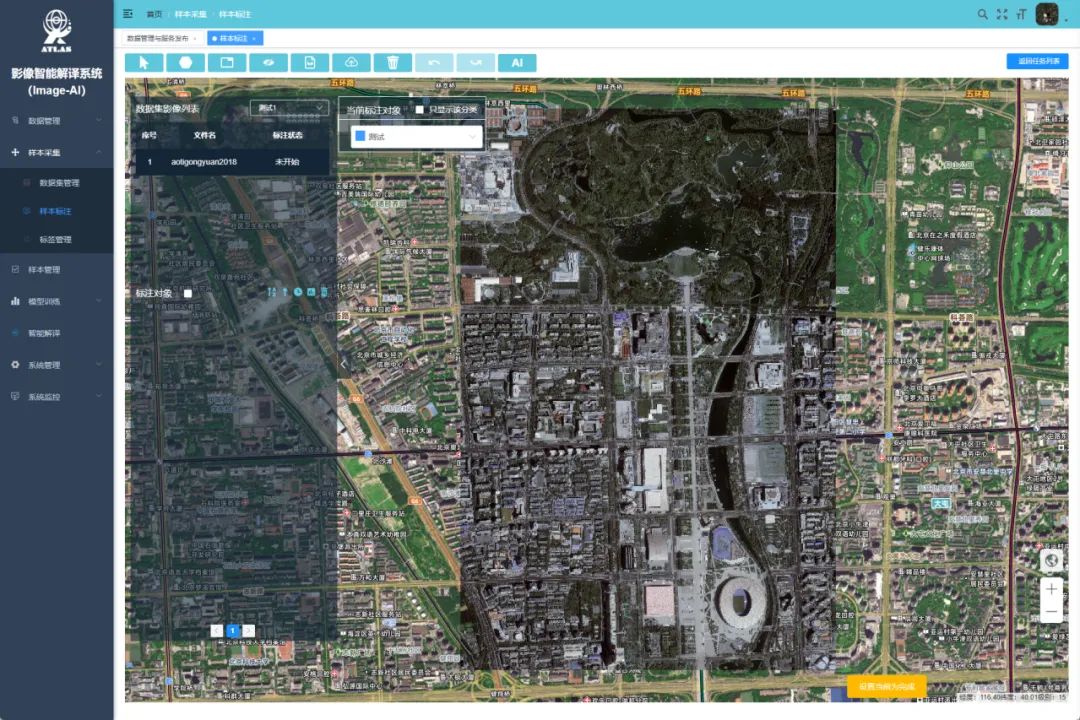Select the pointer arrow tool

click(x=144, y=62)
